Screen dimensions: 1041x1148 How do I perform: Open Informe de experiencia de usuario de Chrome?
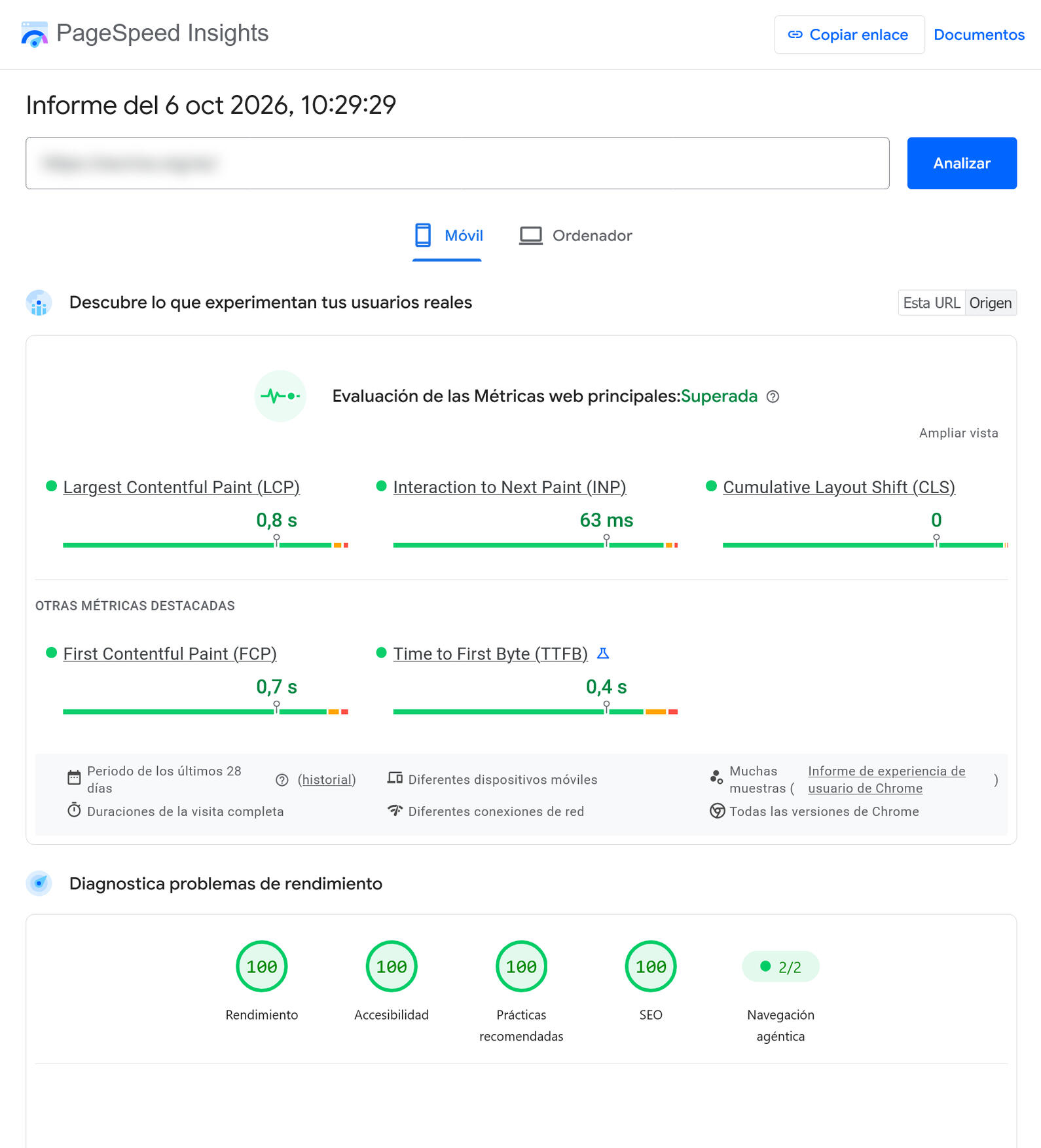coord(886,779)
